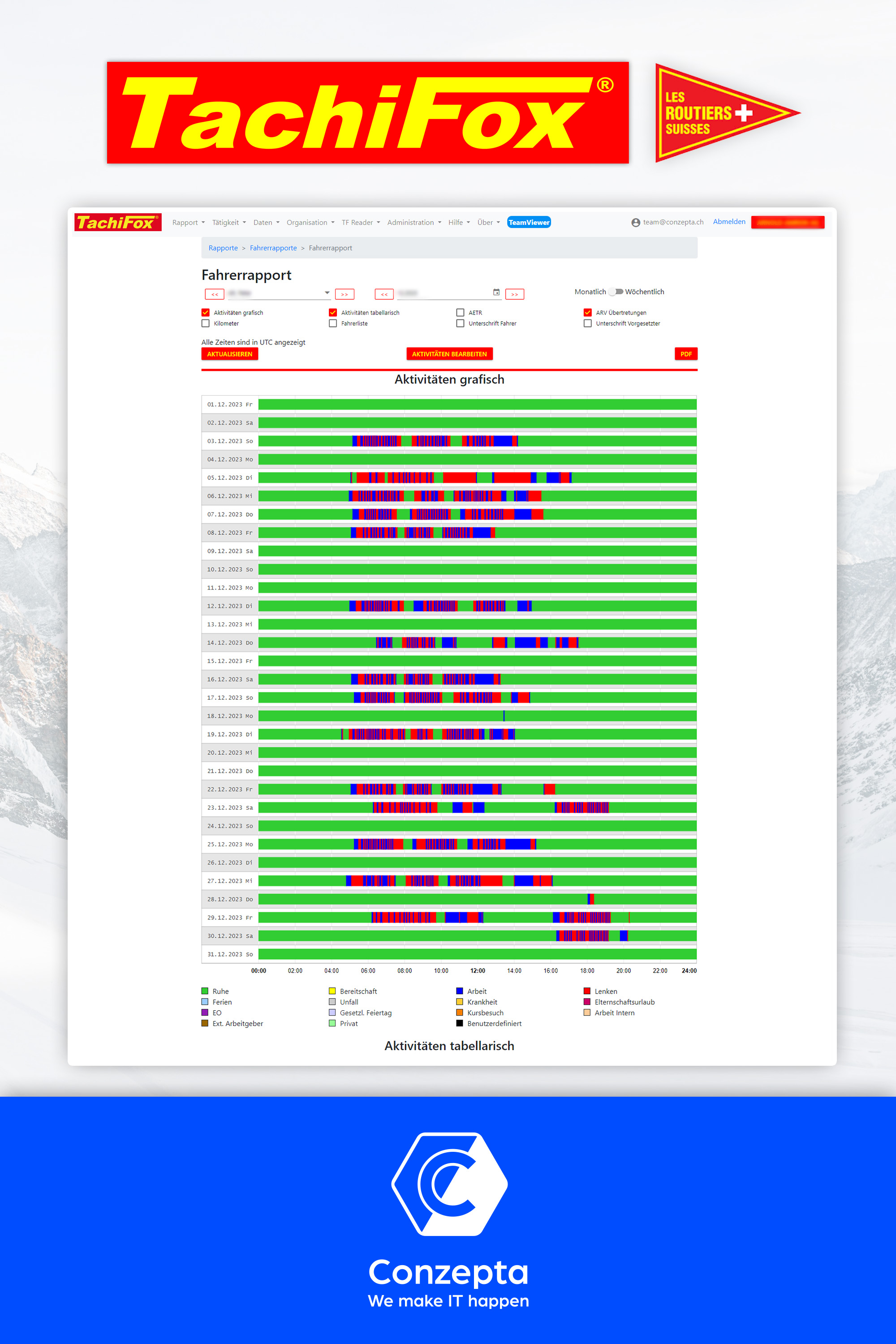Click the blue Arbeit legend swatch
The image size is (896, 1344).
pos(460,991)
